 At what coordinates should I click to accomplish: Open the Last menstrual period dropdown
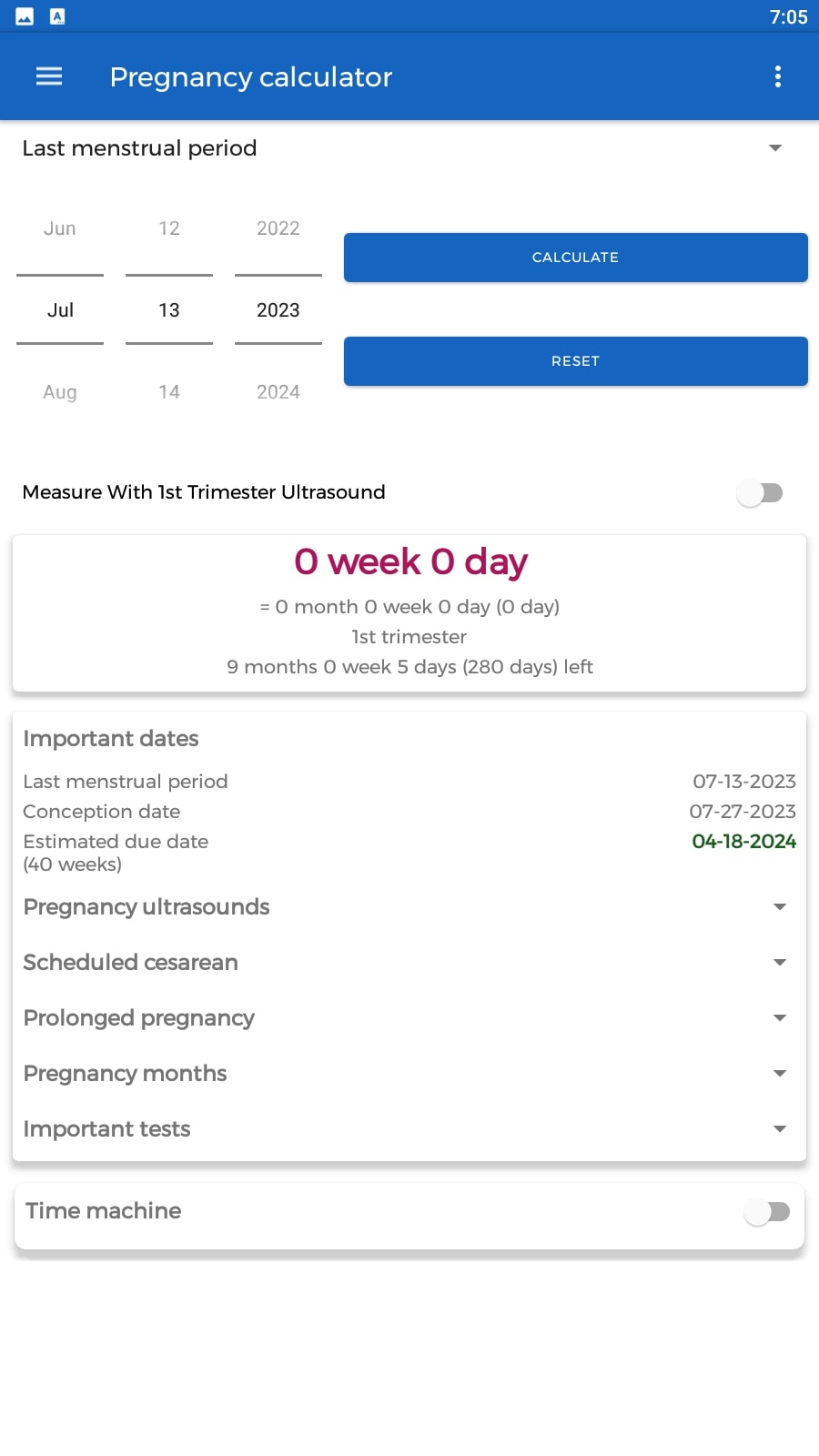409,148
